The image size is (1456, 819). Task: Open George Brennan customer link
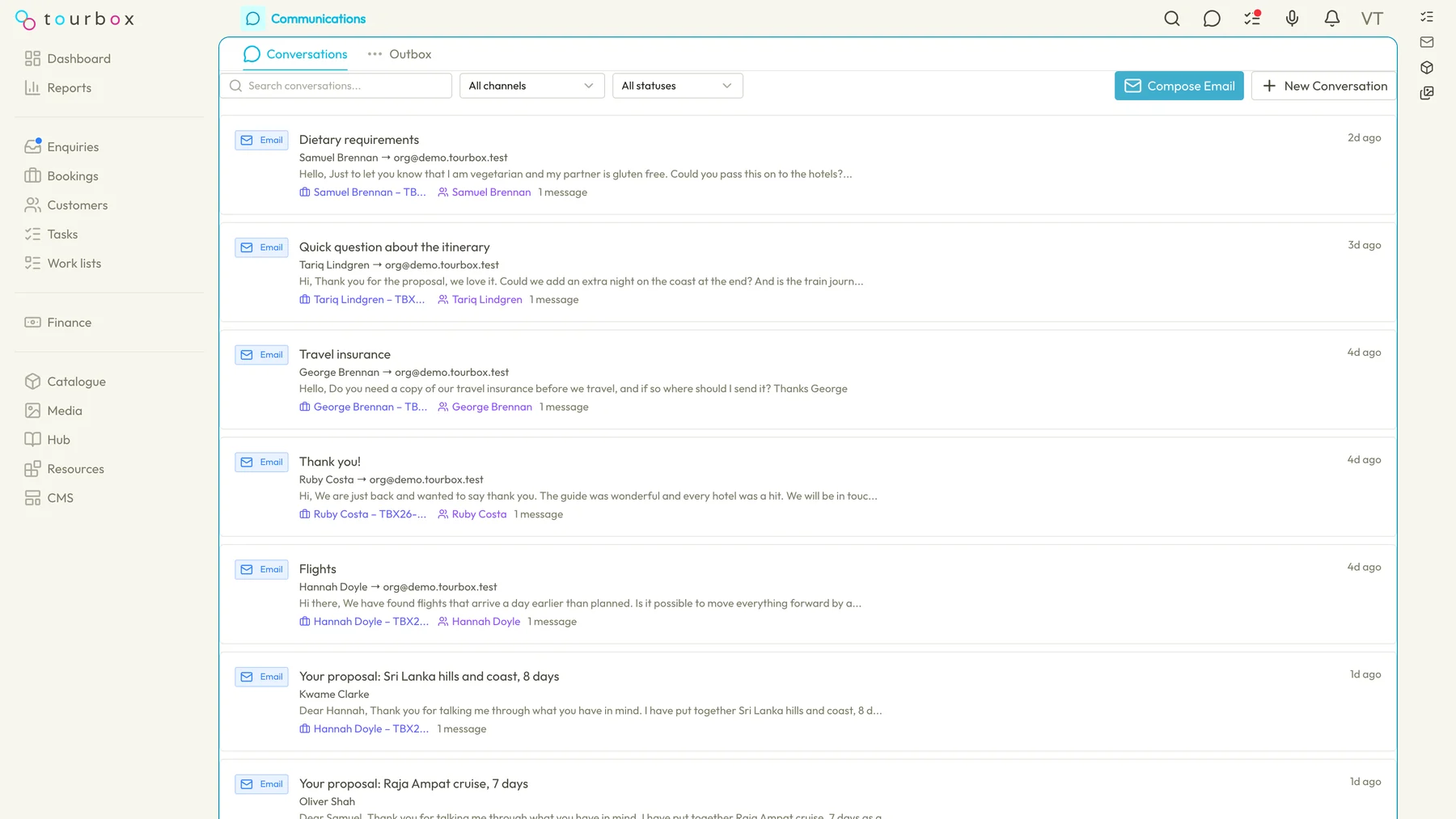point(485,407)
